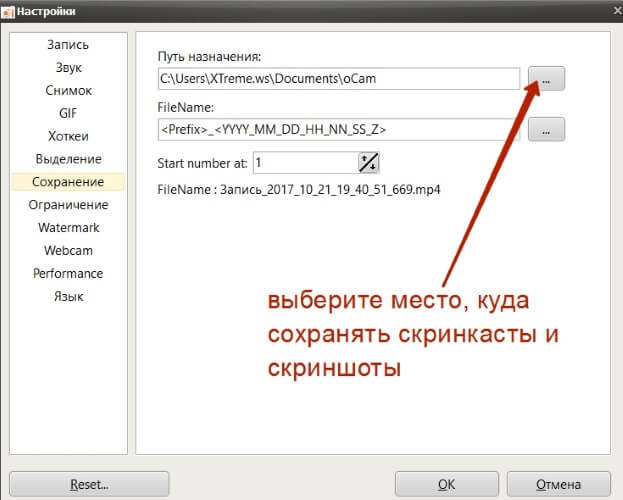This screenshot has height=500, width=623.
Task: Browse for destination path folder
Action: tap(546, 79)
